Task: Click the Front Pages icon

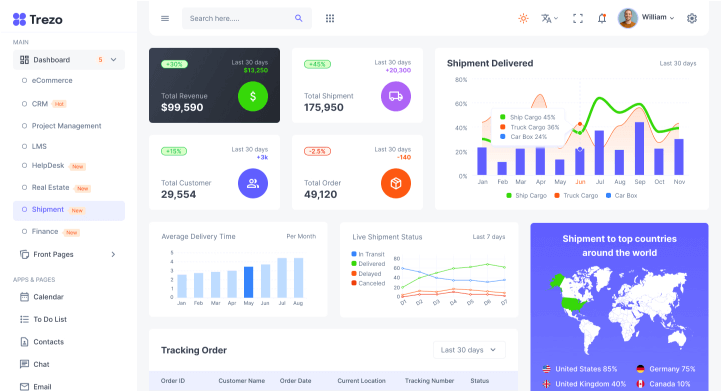Action: tap(24, 254)
